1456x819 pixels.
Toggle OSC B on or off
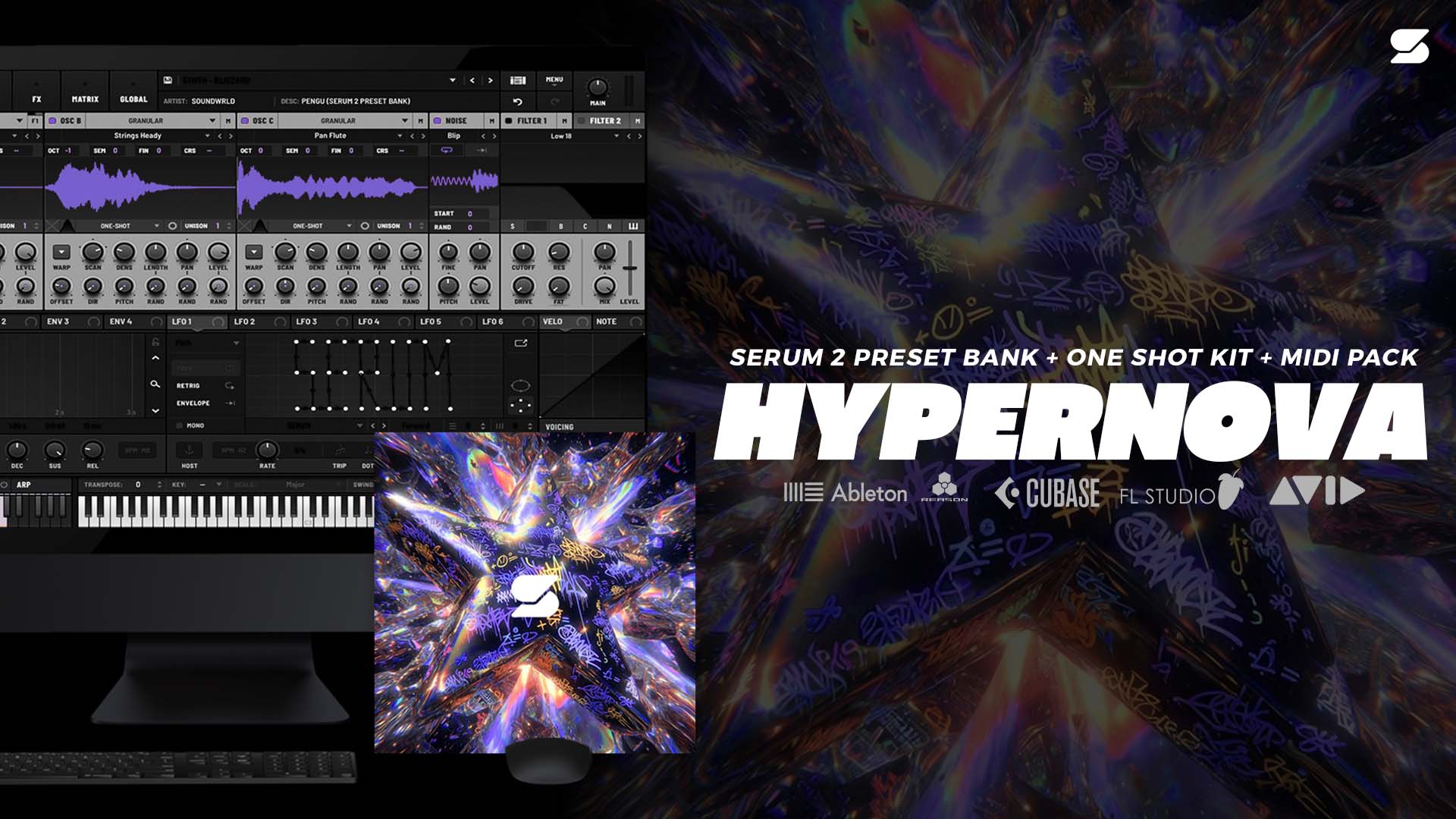coord(52,121)
